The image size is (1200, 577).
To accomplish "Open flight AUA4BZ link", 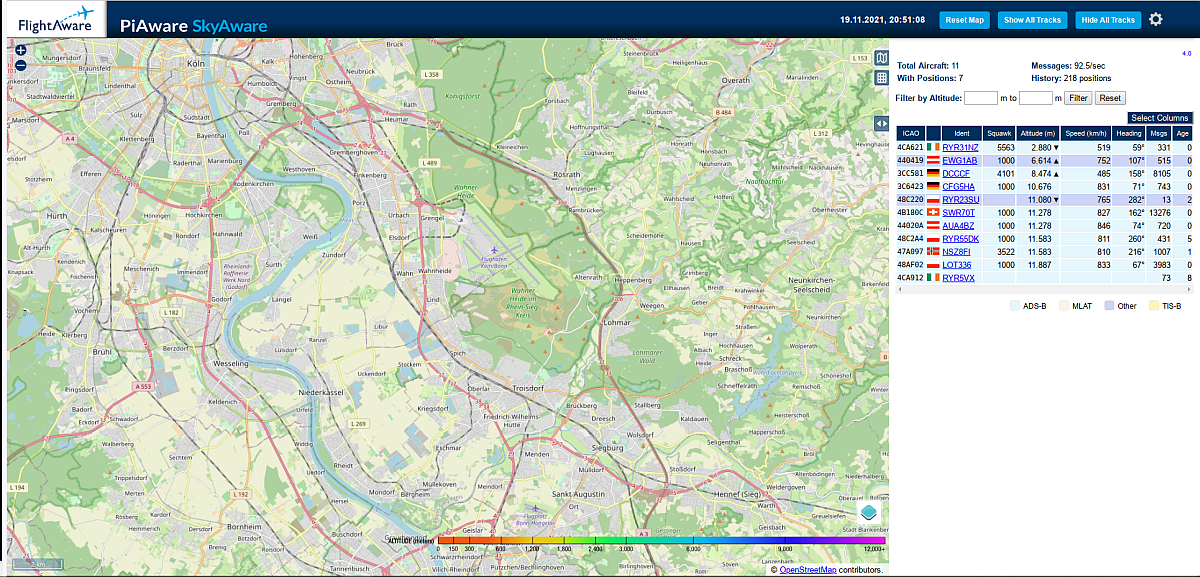I will [959, 225].
